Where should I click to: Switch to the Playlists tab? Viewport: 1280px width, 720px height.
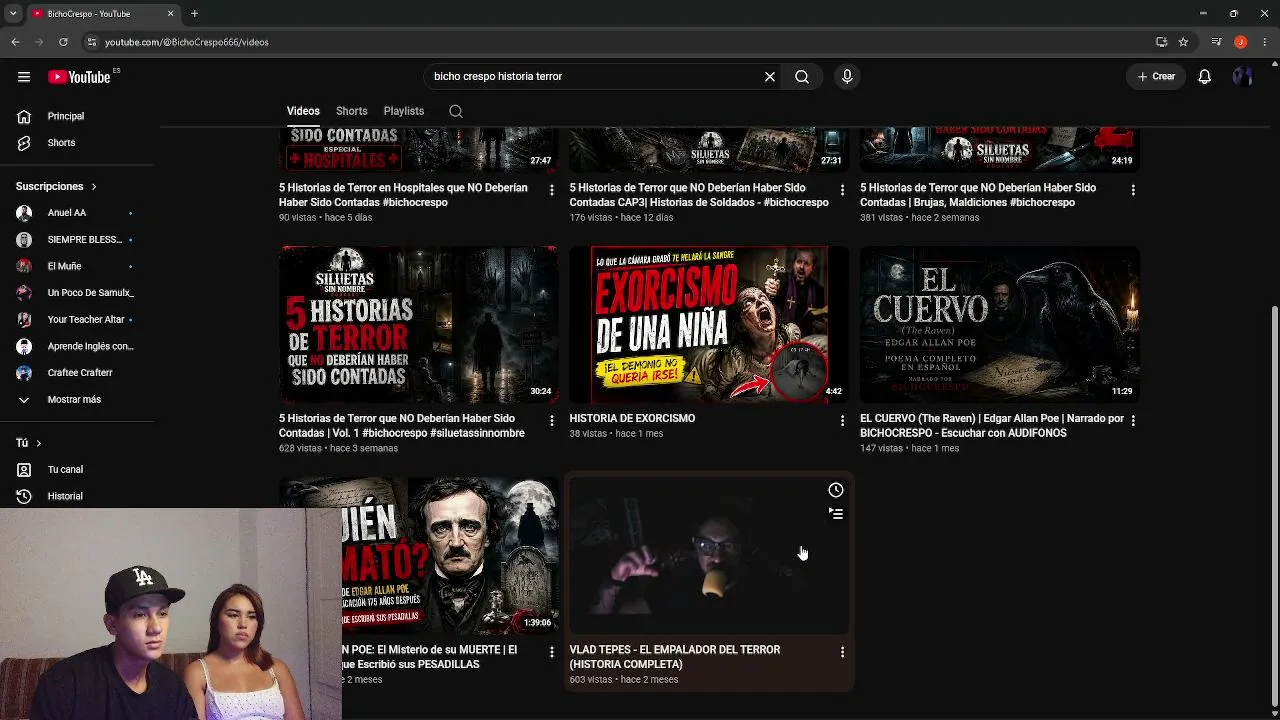click(404, 111)
